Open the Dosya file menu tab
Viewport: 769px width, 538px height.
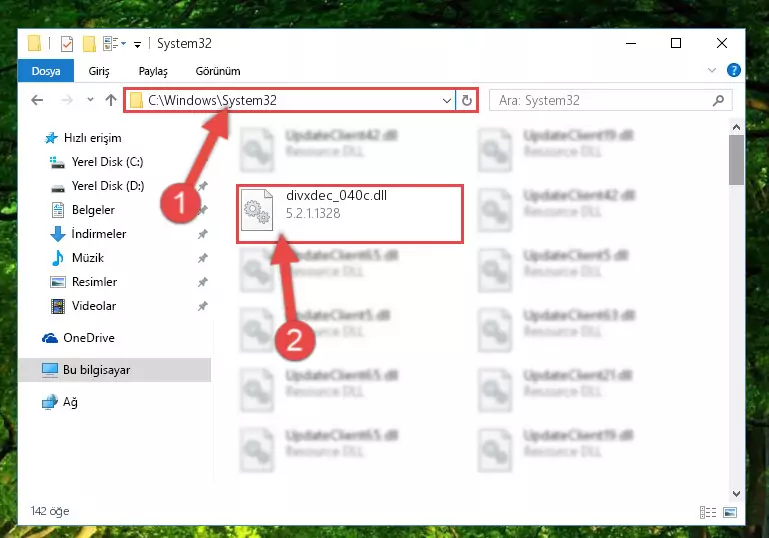pos(46,71)
